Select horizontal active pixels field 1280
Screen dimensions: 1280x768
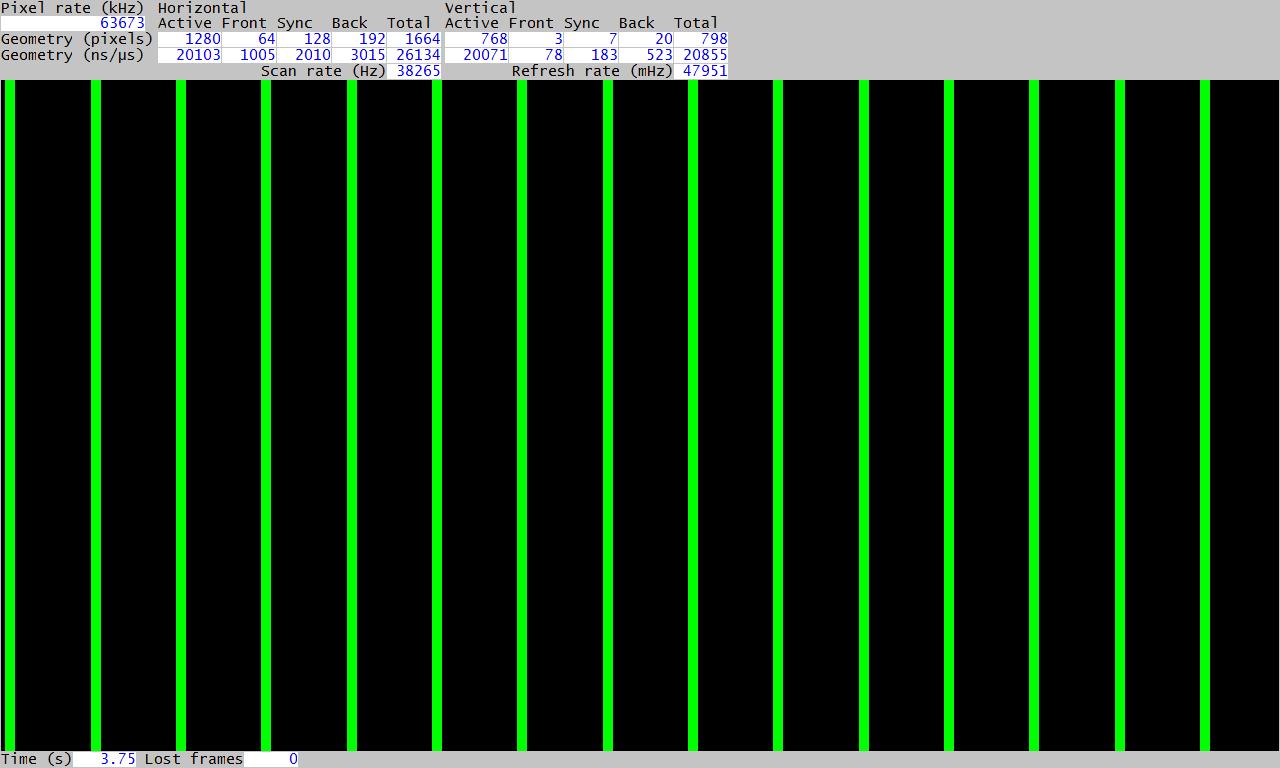click(189, 39)
